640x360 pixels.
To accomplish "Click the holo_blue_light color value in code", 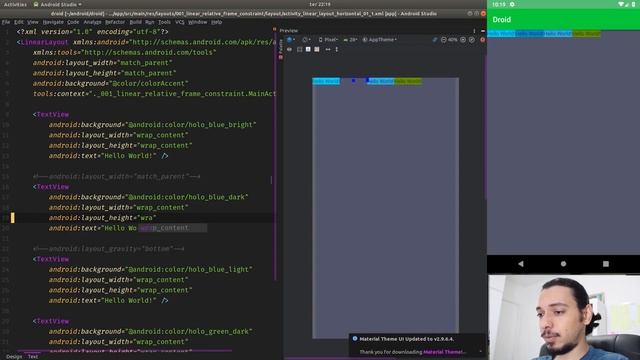I will [189, 269].
